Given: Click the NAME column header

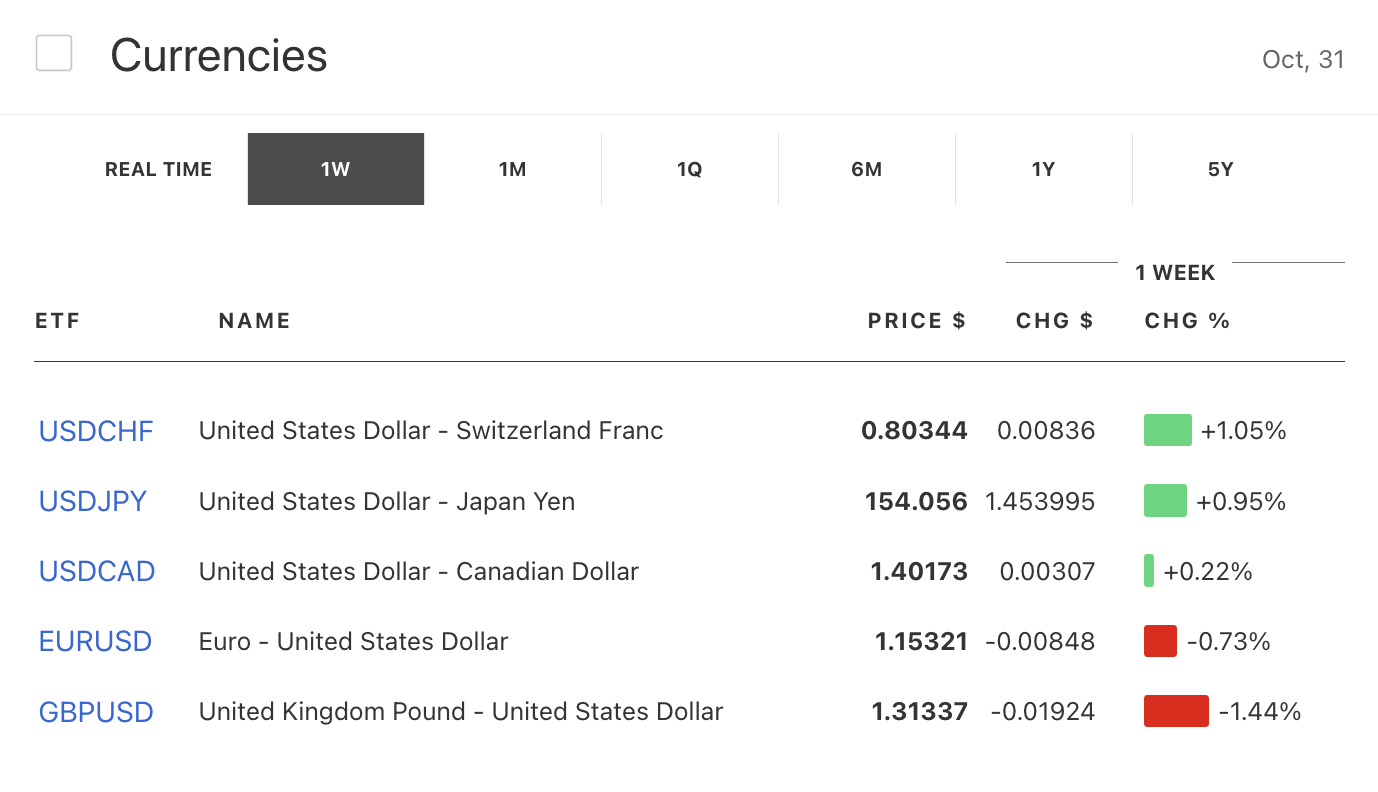Looking at the screenshot, I should [254, 321].
